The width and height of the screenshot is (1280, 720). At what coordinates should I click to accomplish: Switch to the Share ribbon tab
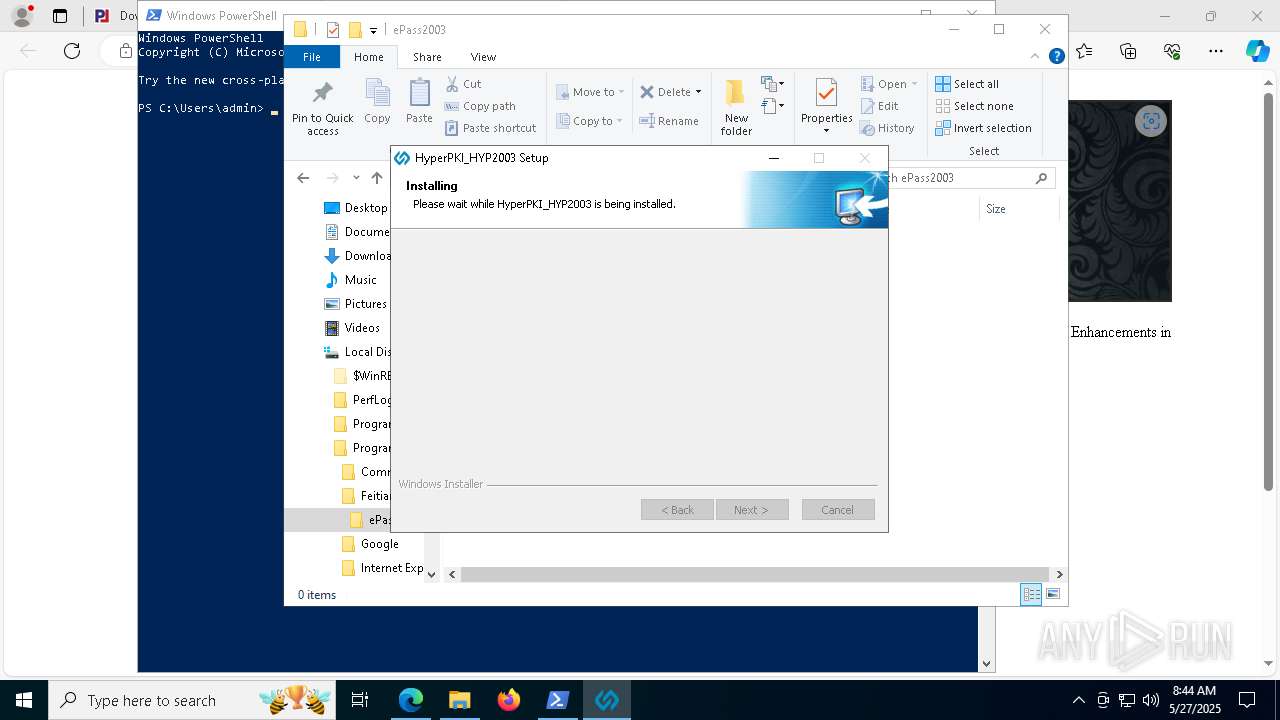pos(427,57)
